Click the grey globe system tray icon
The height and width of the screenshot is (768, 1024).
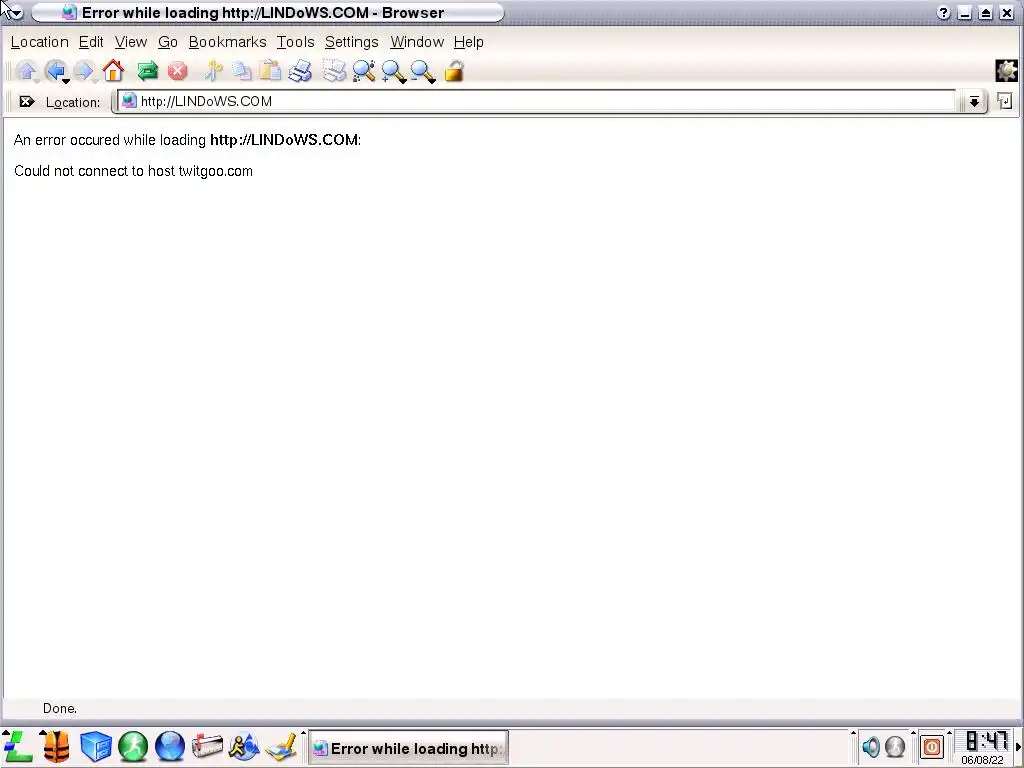click(895, 746)
